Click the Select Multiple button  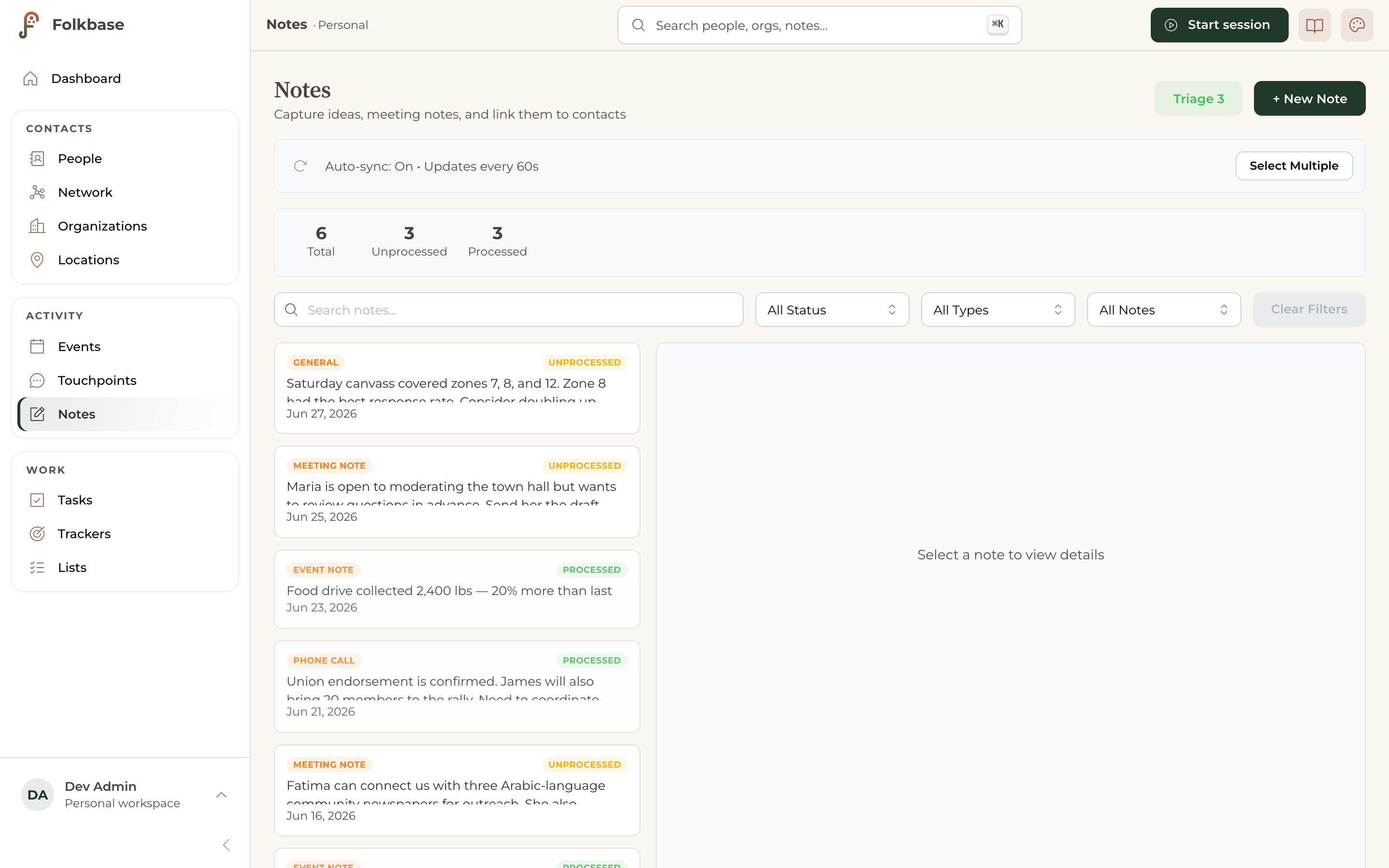point(1294,166)
